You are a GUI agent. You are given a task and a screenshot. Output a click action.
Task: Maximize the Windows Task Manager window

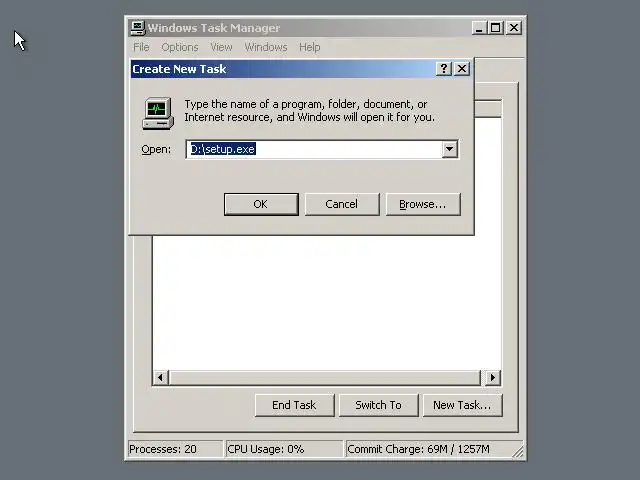click(x=496, y=28)
